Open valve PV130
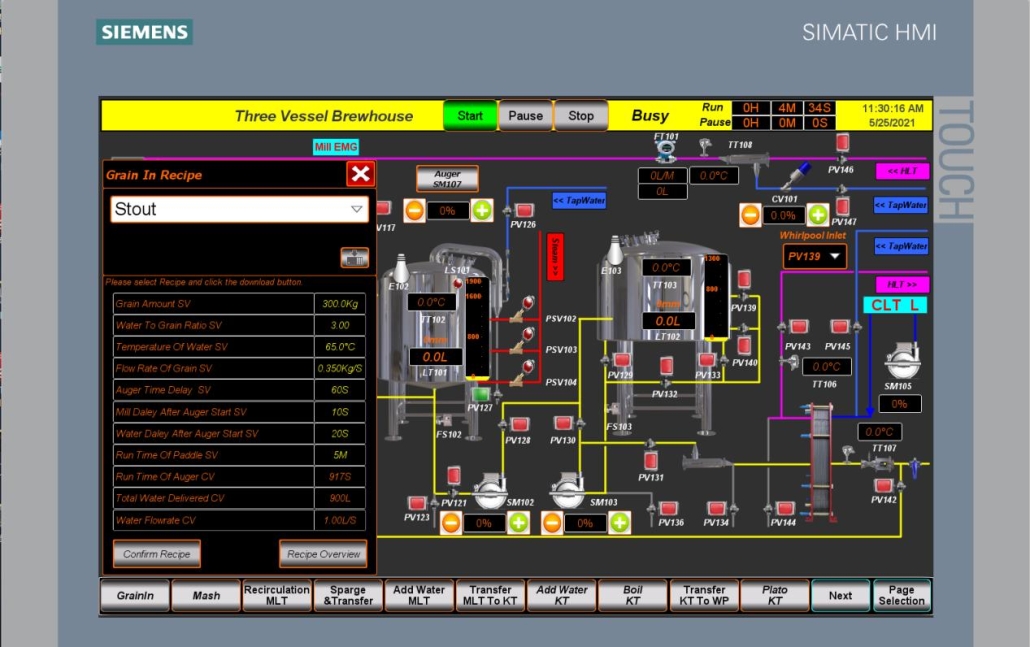 coord(563,423)
